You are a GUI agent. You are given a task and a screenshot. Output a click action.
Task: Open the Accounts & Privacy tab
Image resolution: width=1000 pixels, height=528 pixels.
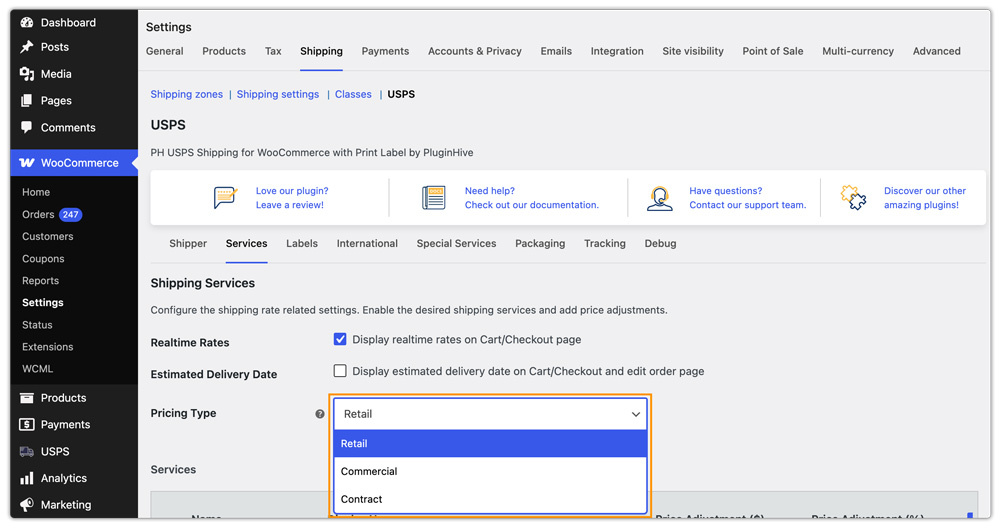(474, 51)
